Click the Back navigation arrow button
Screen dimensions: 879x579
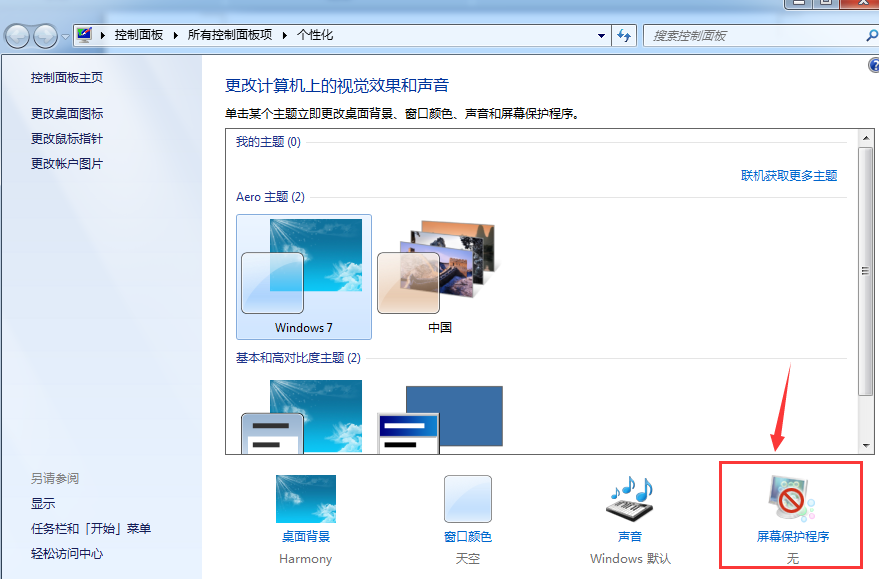(x=17, y=36)
